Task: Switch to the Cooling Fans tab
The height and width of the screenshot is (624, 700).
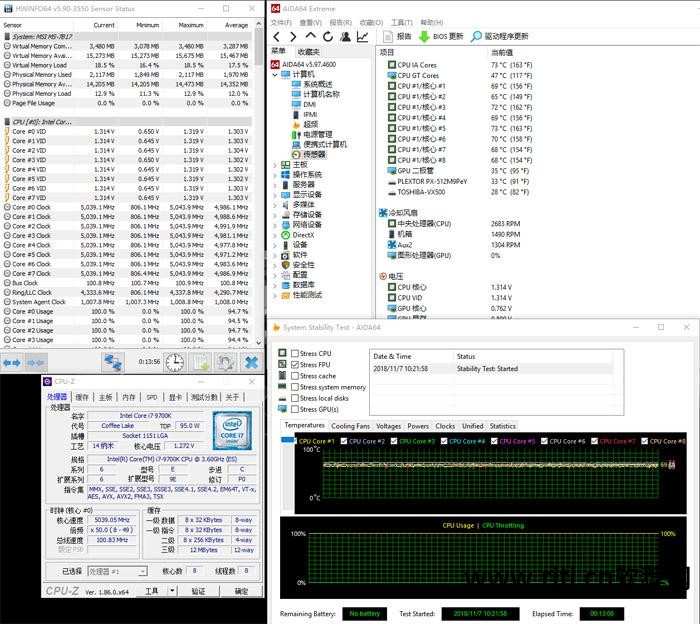Action: [x=350, y=426]
